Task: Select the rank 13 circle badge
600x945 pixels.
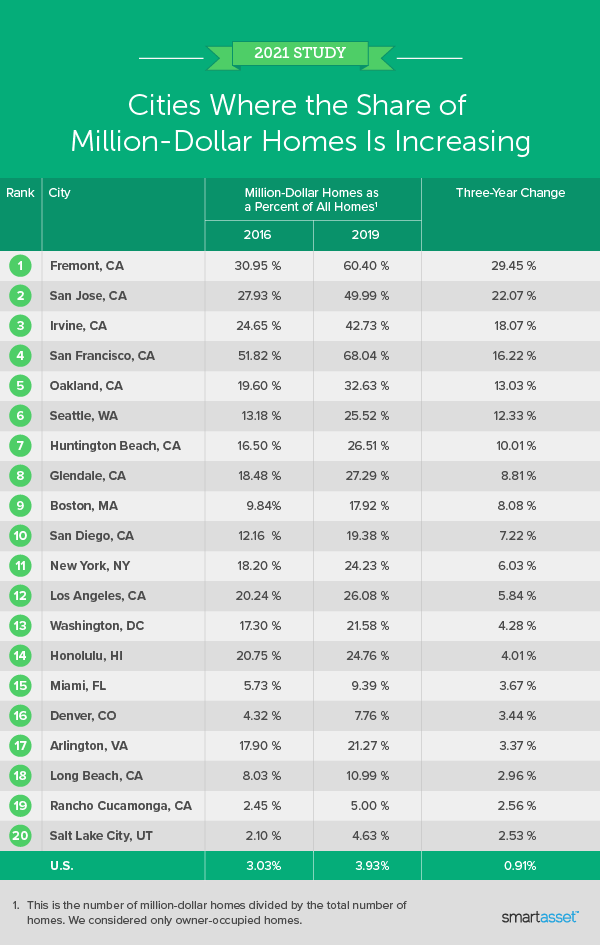Action: point(20,626)
